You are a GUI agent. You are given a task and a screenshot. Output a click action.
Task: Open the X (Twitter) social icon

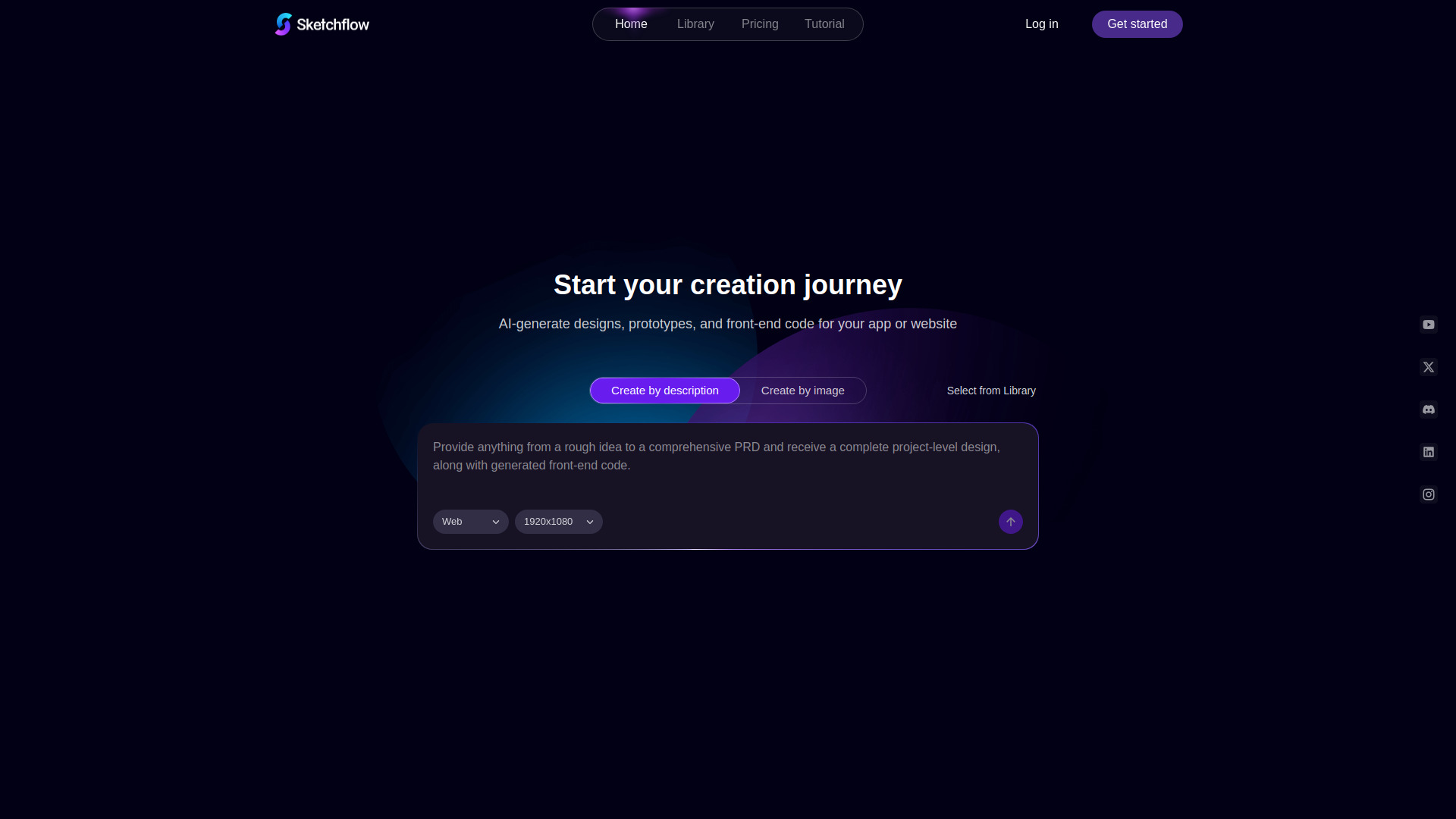coord(1429,367)
